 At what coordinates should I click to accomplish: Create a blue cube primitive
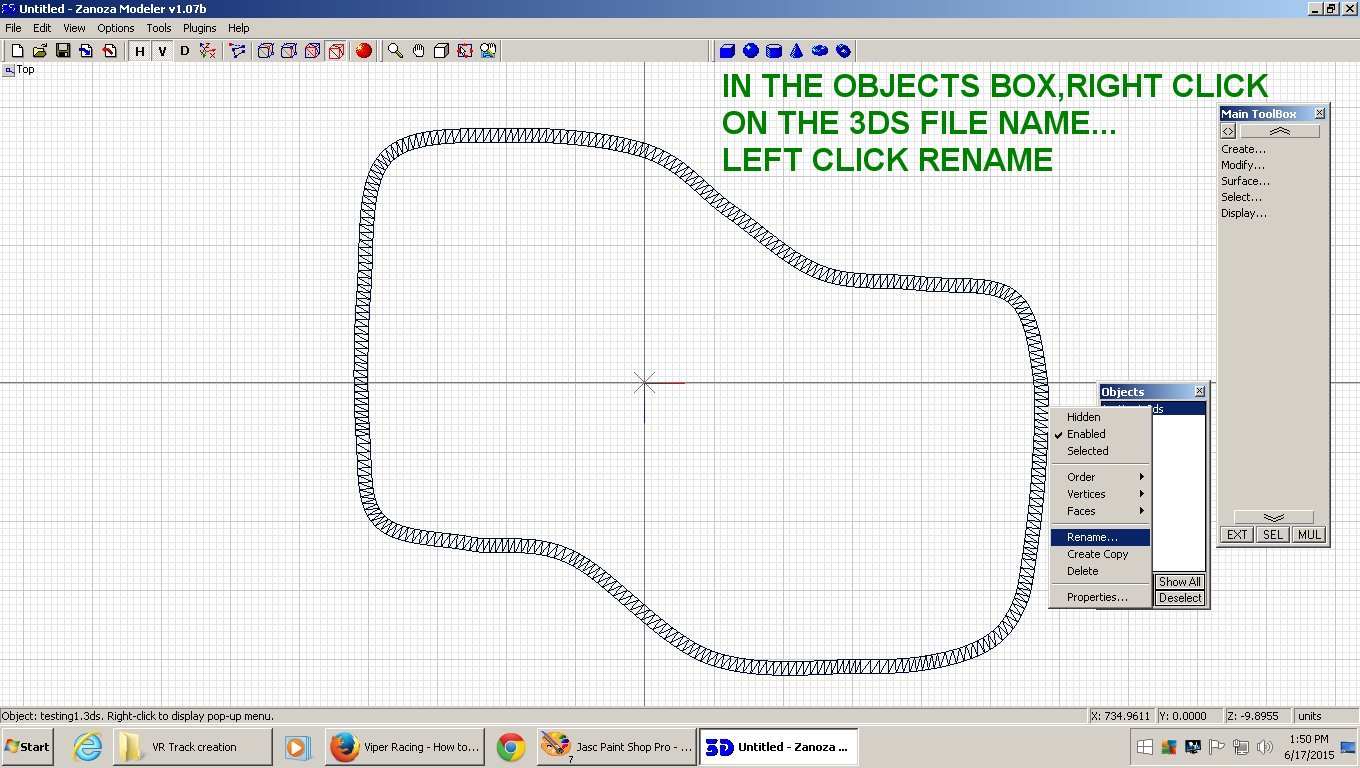click(x=728, y=51)
